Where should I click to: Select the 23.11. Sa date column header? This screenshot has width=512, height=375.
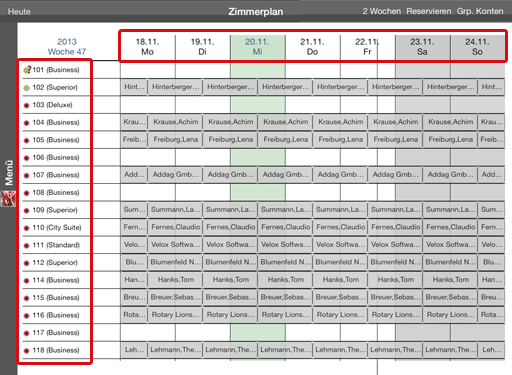coord(422,47)
